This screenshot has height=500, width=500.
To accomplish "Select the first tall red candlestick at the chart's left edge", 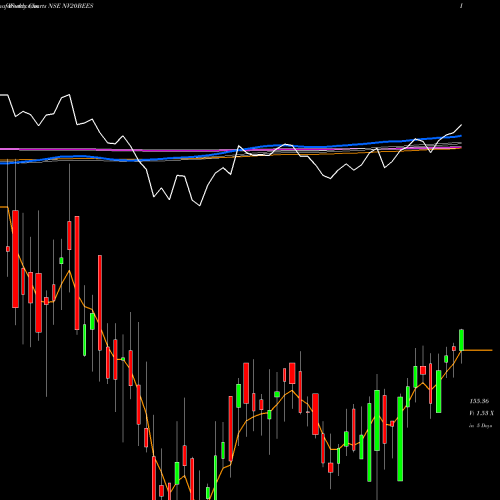I will [15, 259].
